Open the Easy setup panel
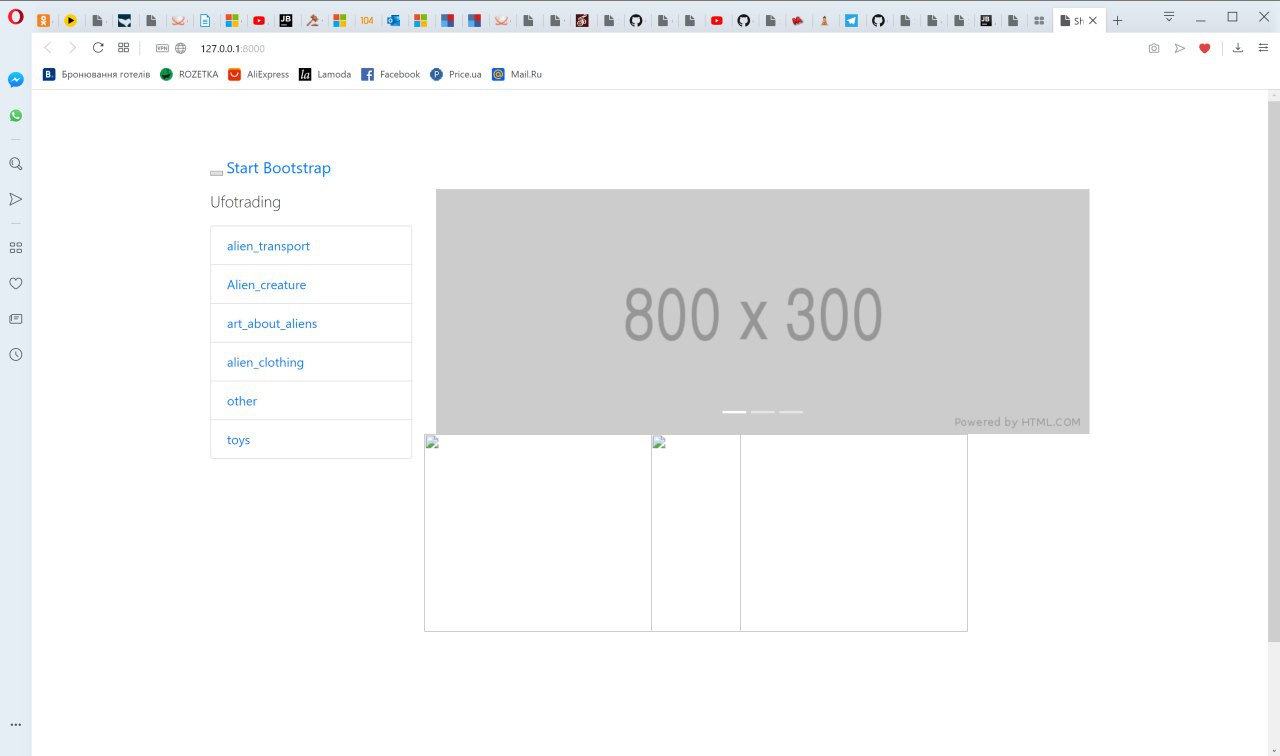 pyautogui.click(x=1263, y=48)
